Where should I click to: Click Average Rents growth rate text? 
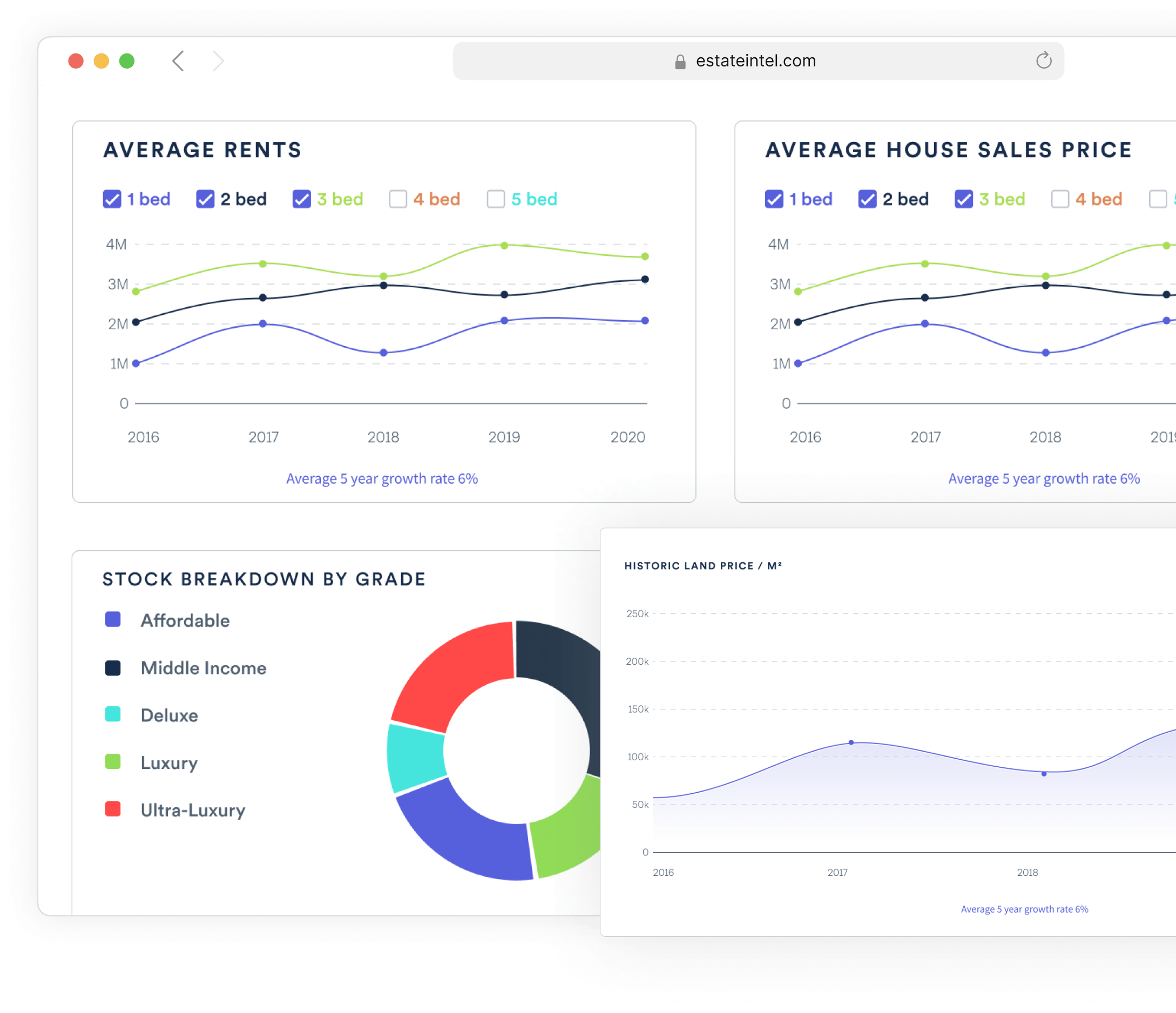[382, 479]
